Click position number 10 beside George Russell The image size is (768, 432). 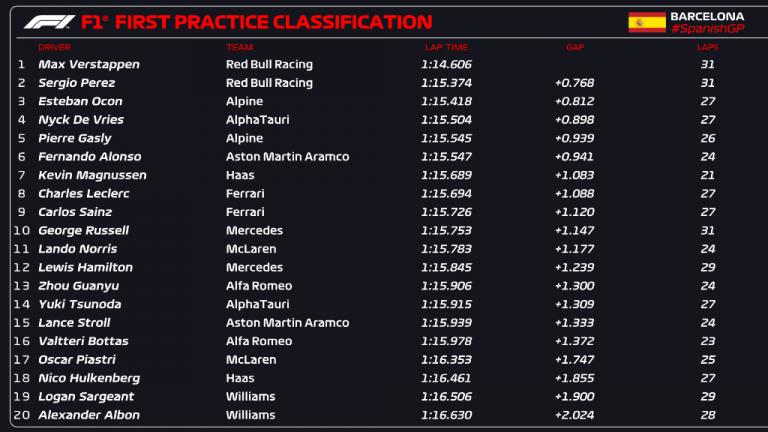[x=21, y=231]
